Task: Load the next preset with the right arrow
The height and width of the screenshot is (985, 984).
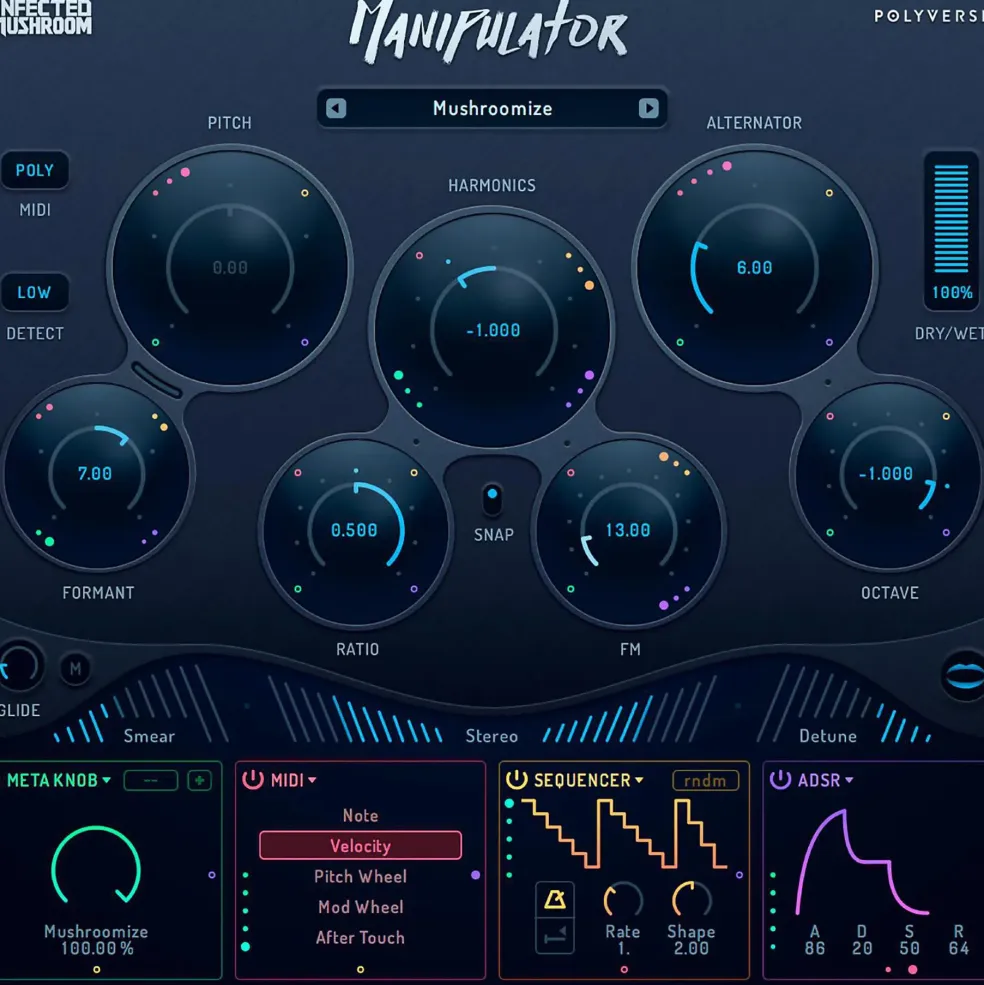Action: pos(648,108)
